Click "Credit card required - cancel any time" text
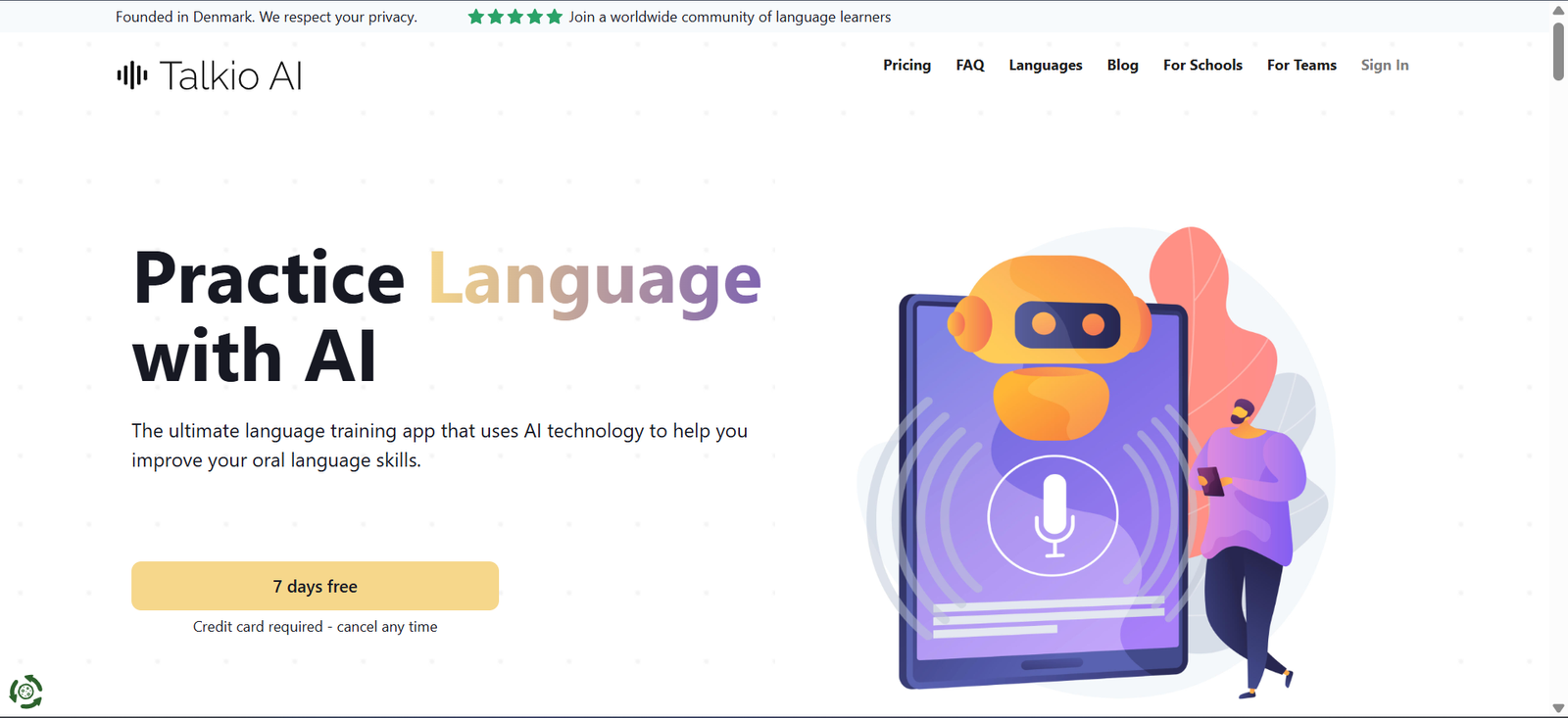Image resolution: width=1568 pixels, height=718 pixels. (x=315, y=627)
